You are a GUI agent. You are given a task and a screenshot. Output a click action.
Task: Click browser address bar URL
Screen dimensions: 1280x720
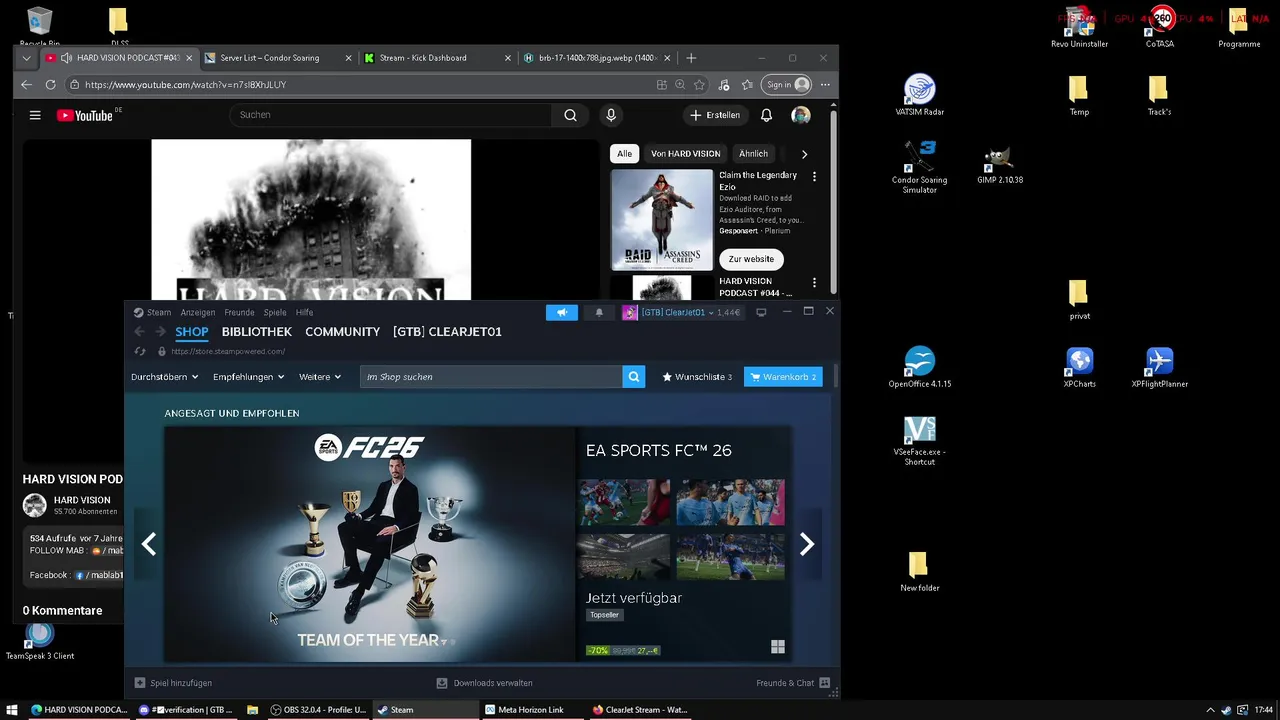pos(185,85)
